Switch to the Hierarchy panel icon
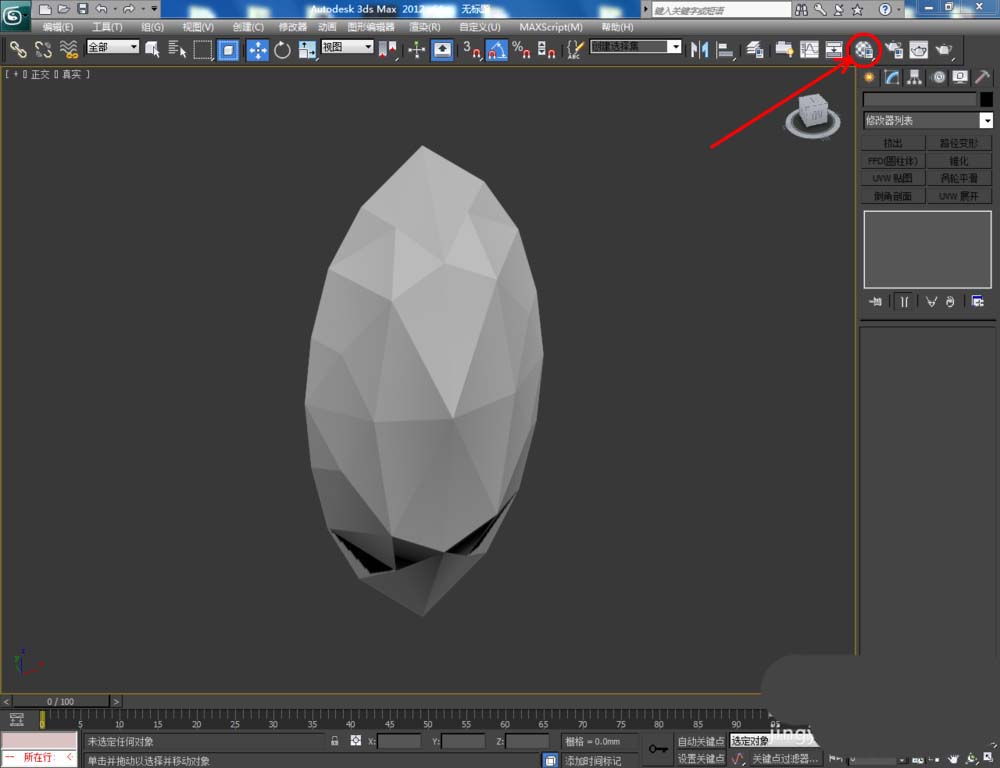 [x=915, y=77]
